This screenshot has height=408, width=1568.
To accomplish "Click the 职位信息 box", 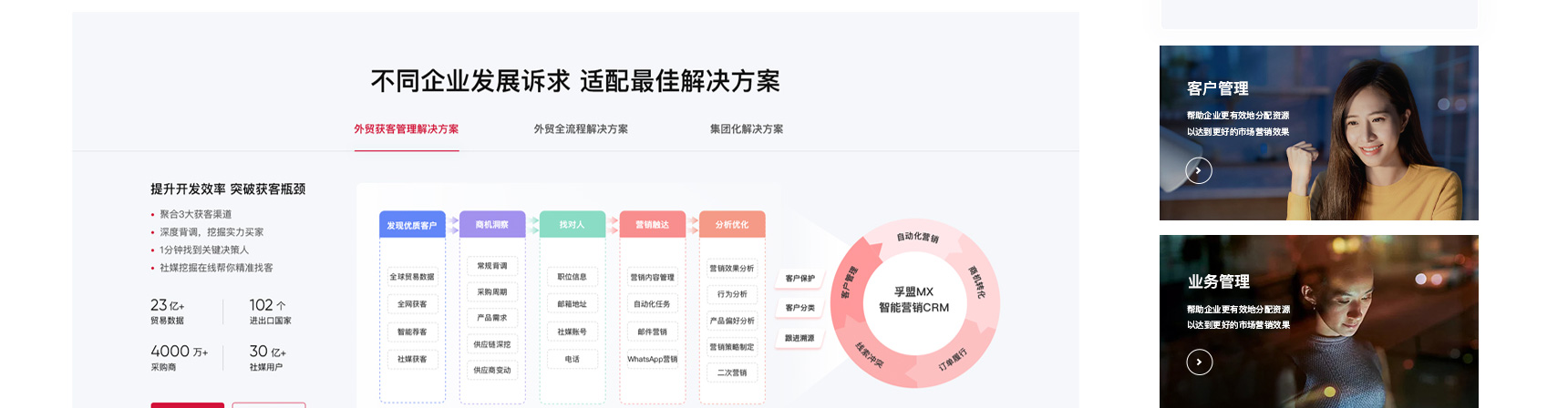I will 573,277.
